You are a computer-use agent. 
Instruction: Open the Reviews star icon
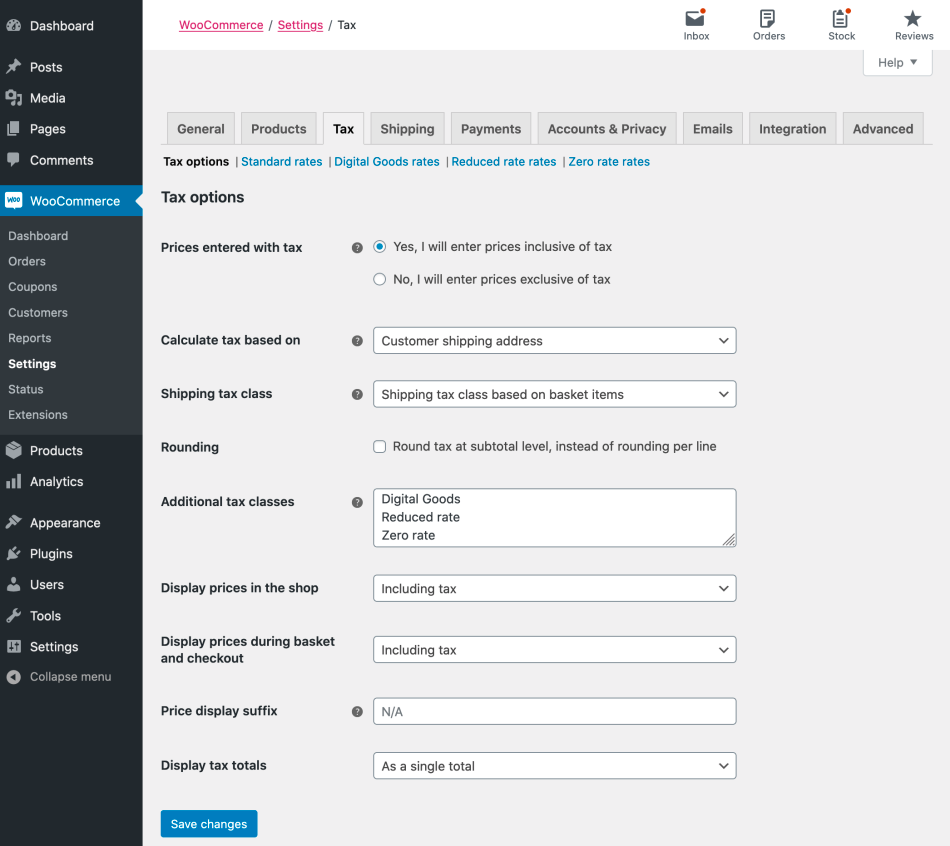click(x=912, y=18)
